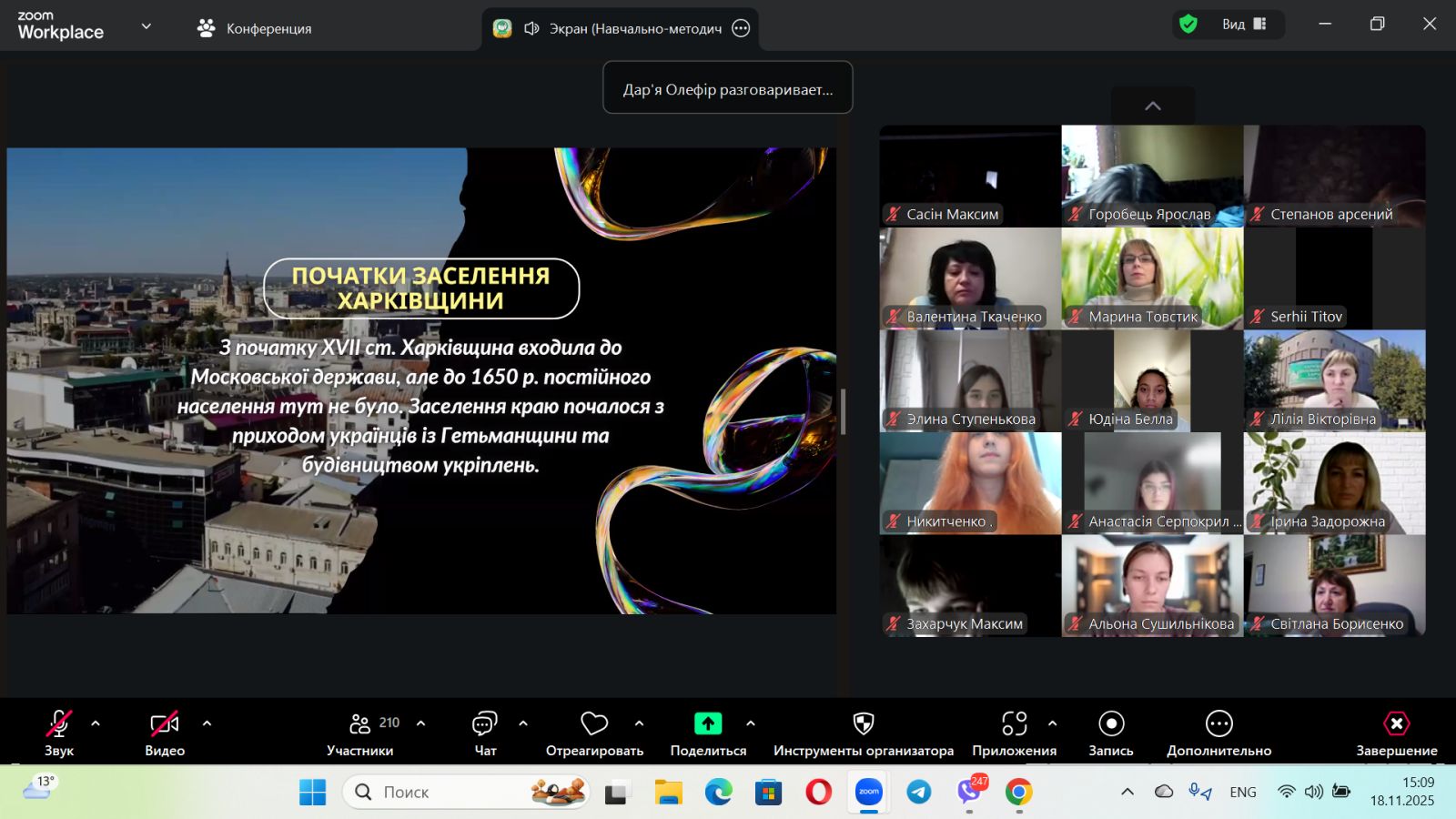The image size is (1456, 819).
Task: Expand video options arrow next to Видео
Action: pos(207,723)
